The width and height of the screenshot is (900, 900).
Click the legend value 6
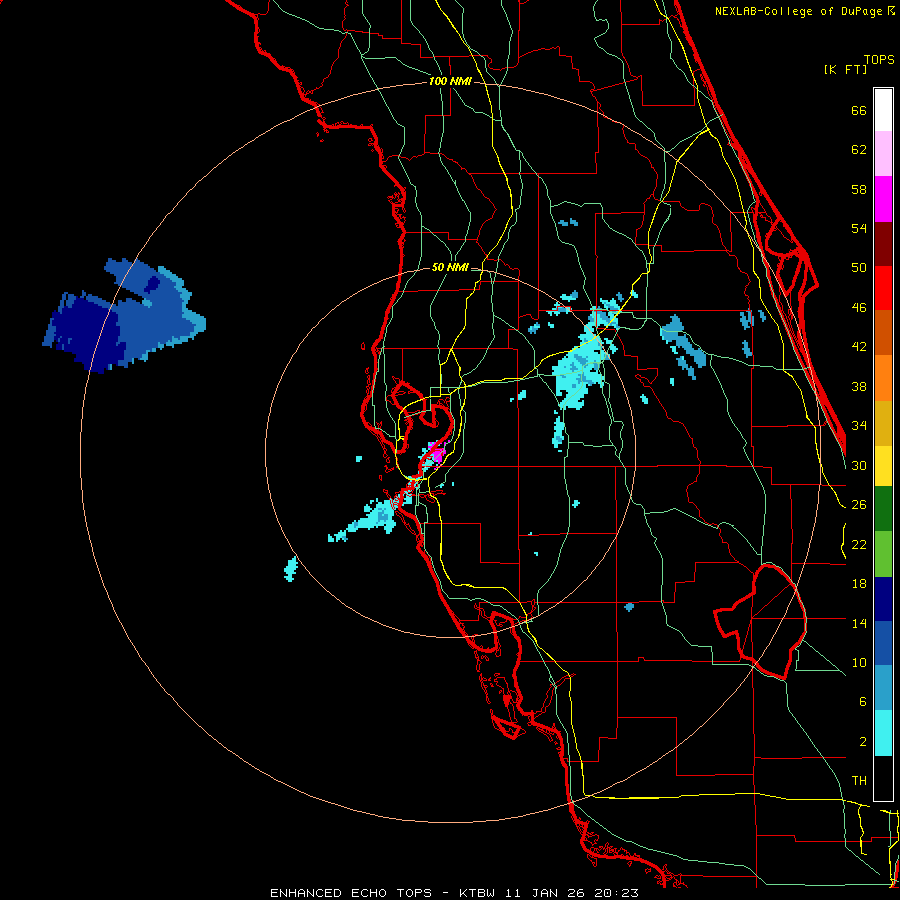862,701
